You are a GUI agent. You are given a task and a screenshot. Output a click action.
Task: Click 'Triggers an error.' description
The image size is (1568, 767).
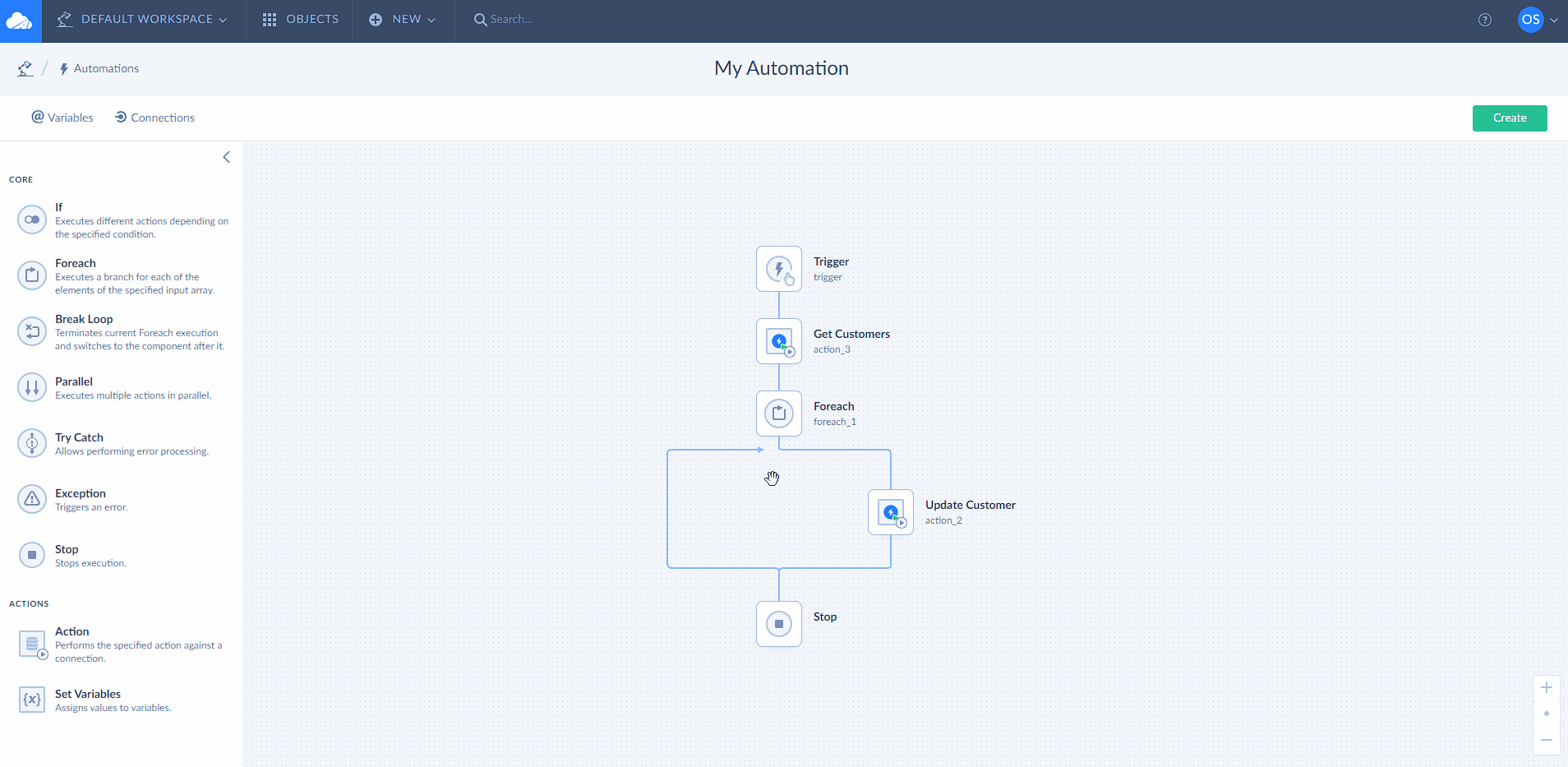91,507
